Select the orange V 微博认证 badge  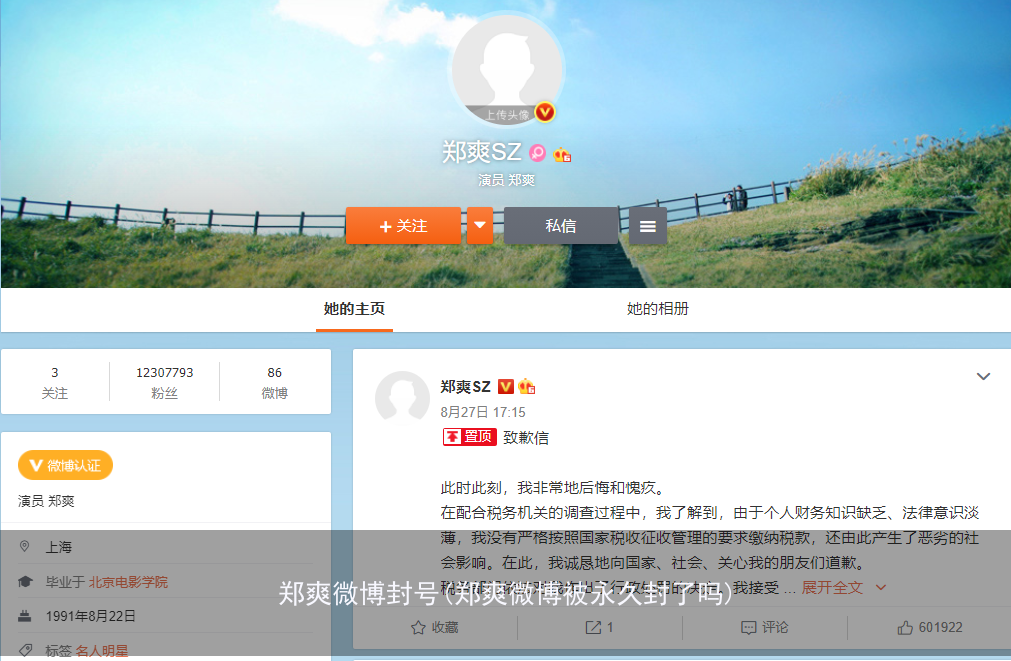click(66, 465)
